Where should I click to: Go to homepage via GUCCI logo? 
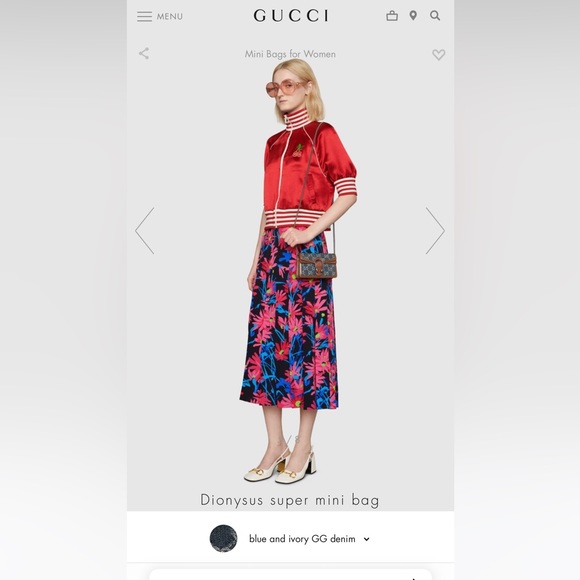tap(291, 16)
